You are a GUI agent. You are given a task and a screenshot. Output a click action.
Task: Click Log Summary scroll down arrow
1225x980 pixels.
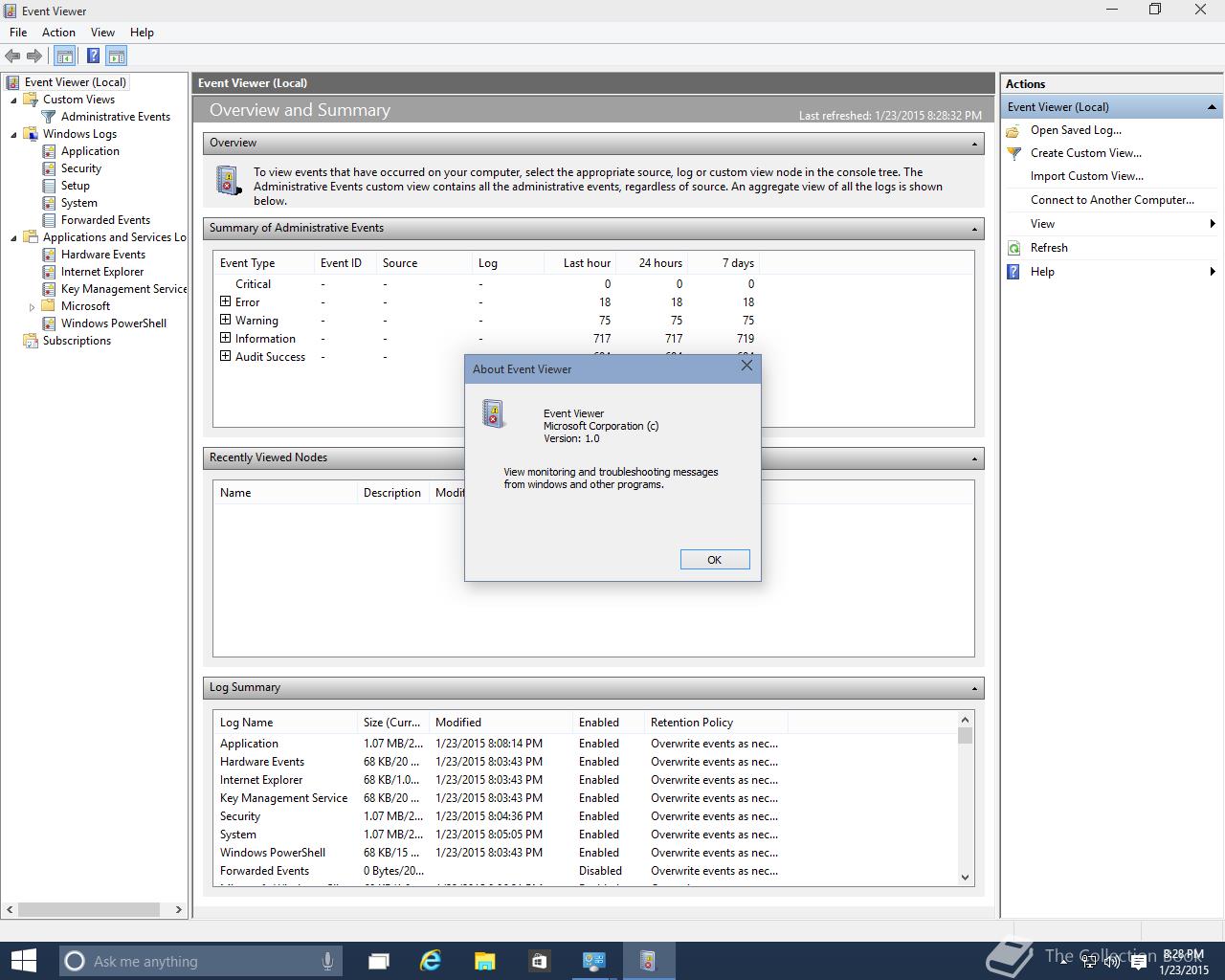965,877
